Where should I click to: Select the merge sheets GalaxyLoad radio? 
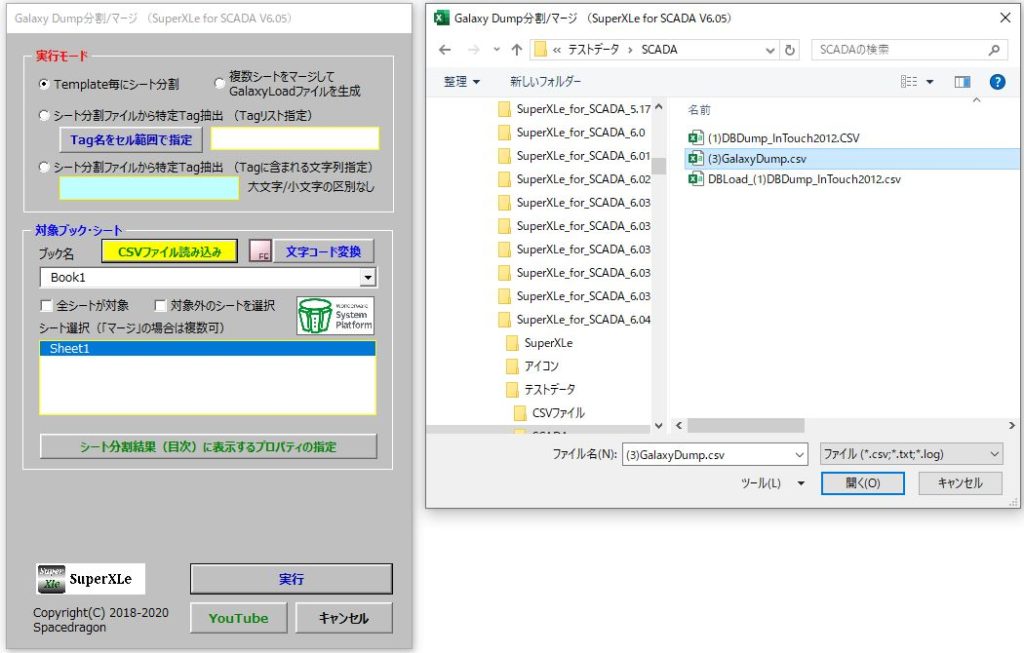coord(219,83)
